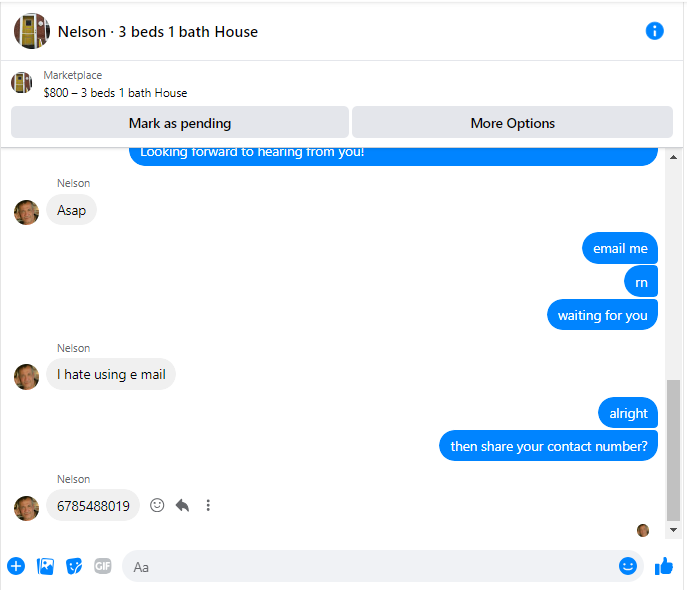The height and width of the screenshot is (590, 687).
Task: Click scrollbar up arrow
Action: [673, 157]
